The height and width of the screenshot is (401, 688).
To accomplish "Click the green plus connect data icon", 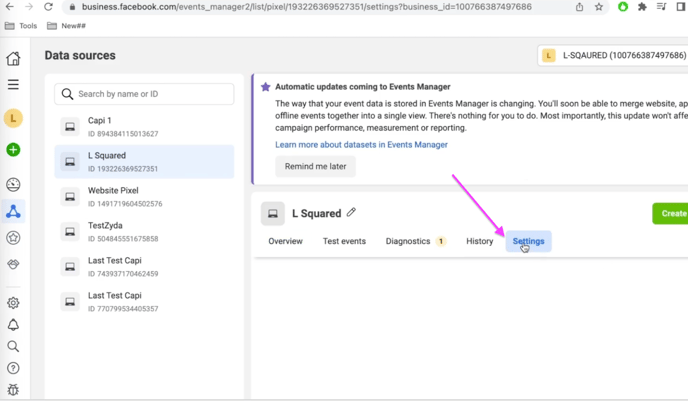I will point(13,150).
